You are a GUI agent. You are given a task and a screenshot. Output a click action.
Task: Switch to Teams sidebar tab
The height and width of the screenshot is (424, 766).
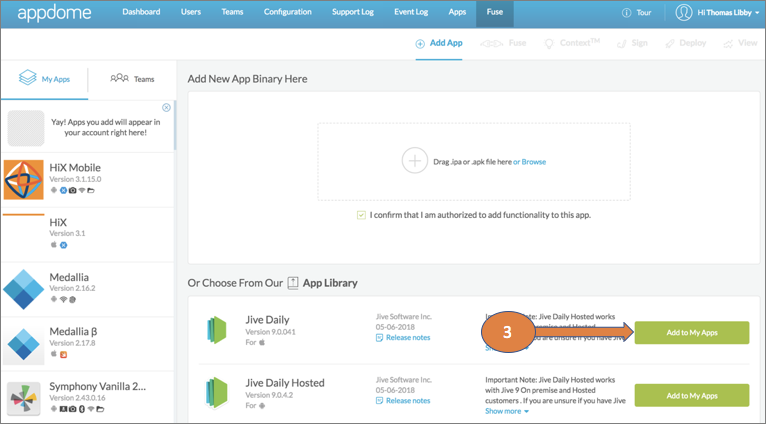pyautogui.click(x=132, y=79)
